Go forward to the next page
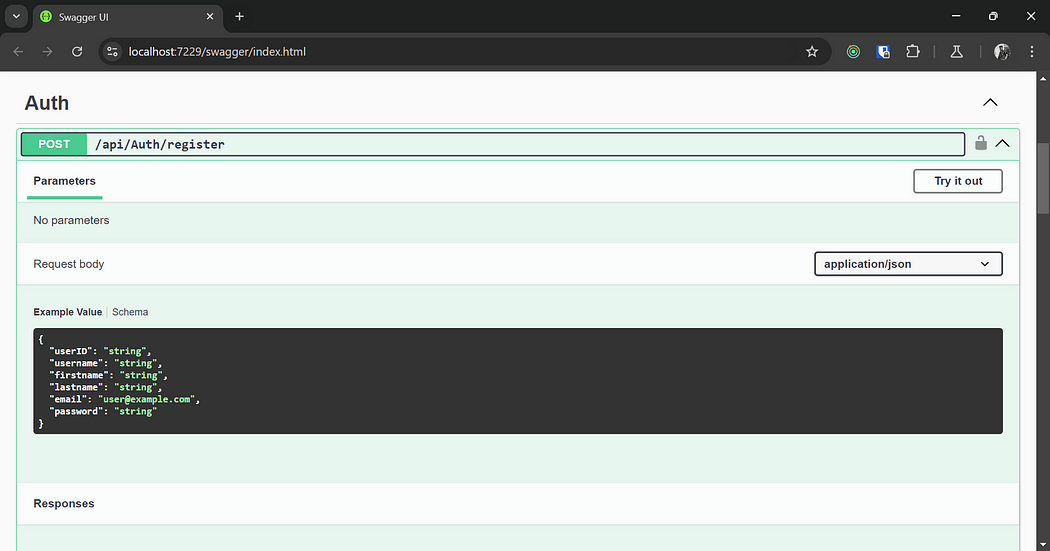1050x551 pixels. tap(47, 52)
